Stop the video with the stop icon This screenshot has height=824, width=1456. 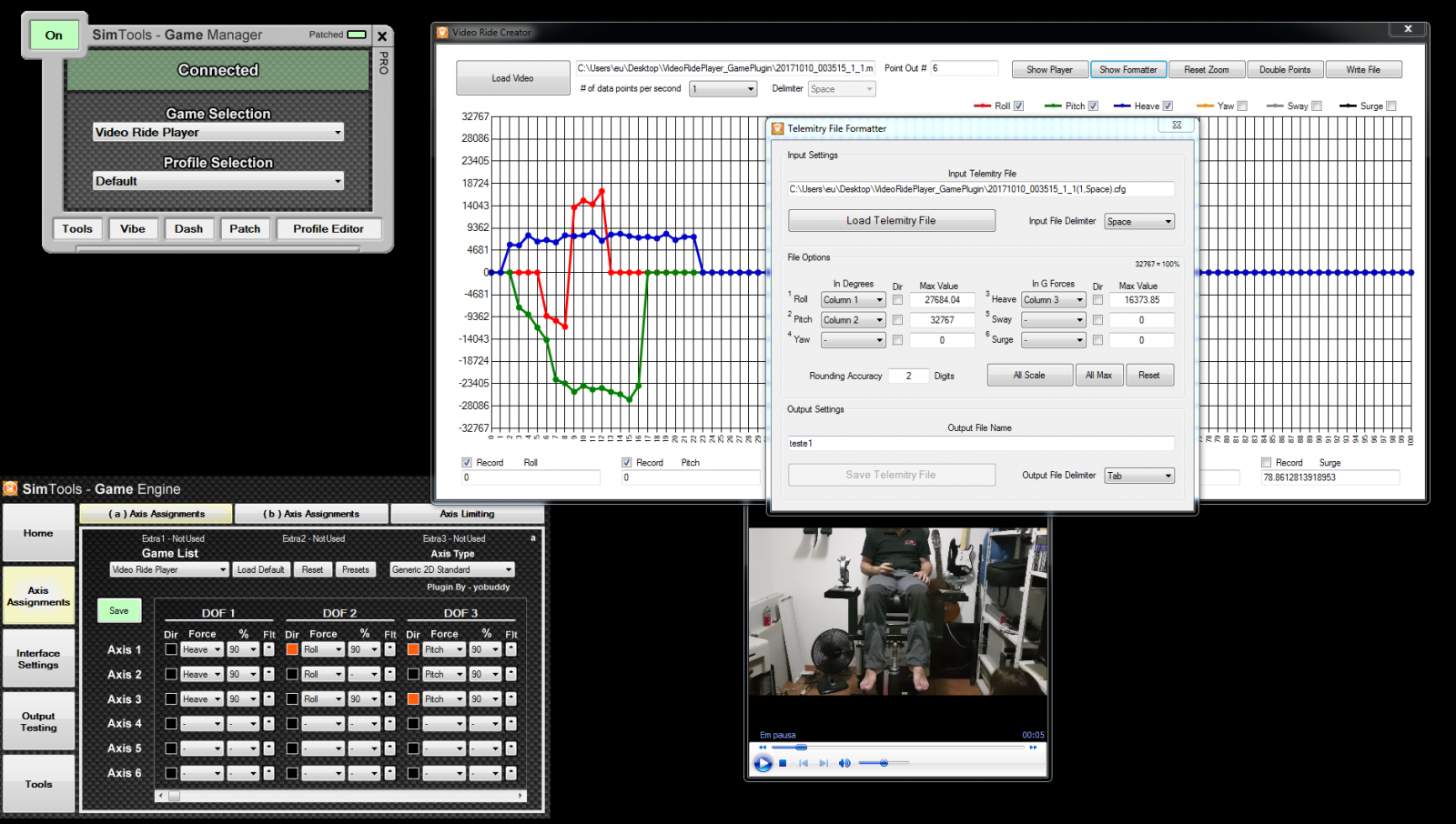coord(783,763)
